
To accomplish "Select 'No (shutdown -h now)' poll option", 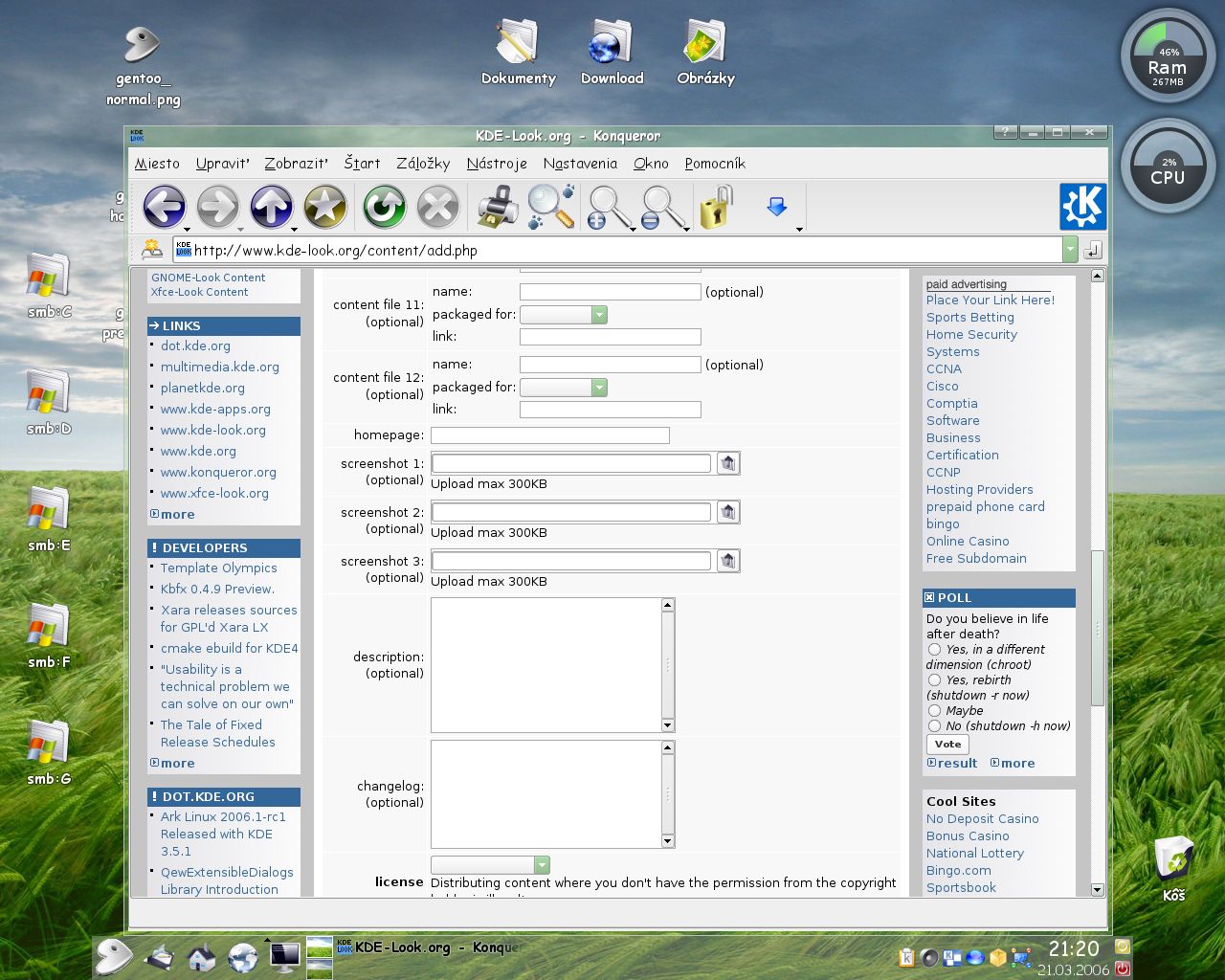I will click(934, 726).
